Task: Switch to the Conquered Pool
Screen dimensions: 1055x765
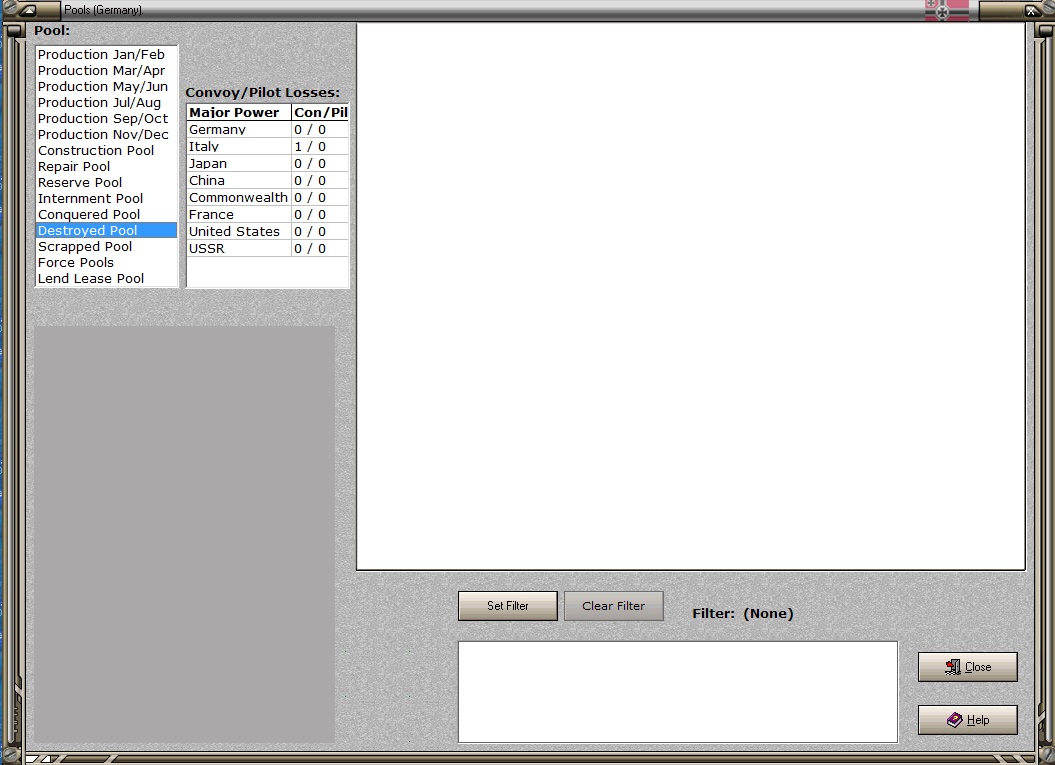Action: (106, 215)
